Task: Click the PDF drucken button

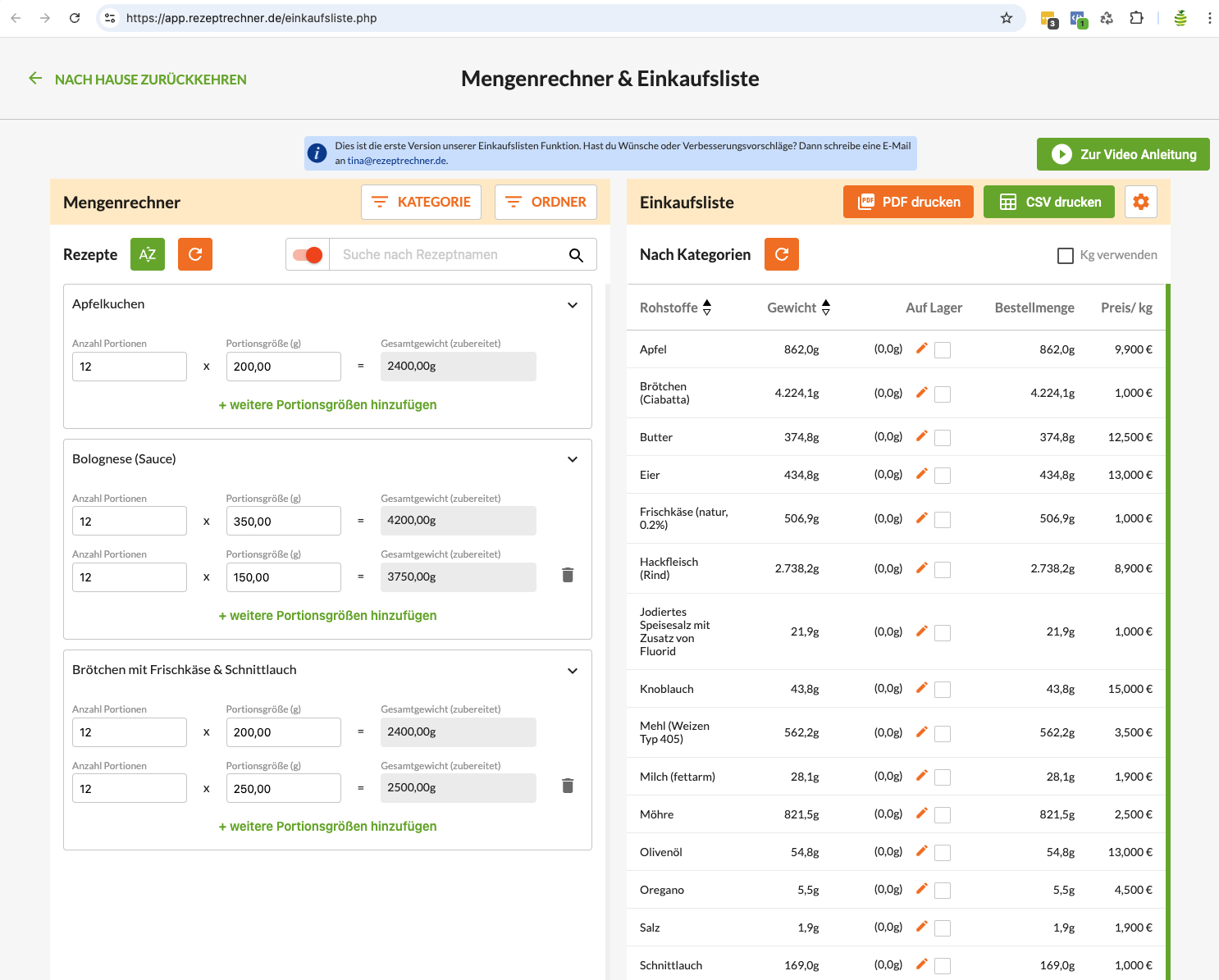Action: (x=908, y=202)
